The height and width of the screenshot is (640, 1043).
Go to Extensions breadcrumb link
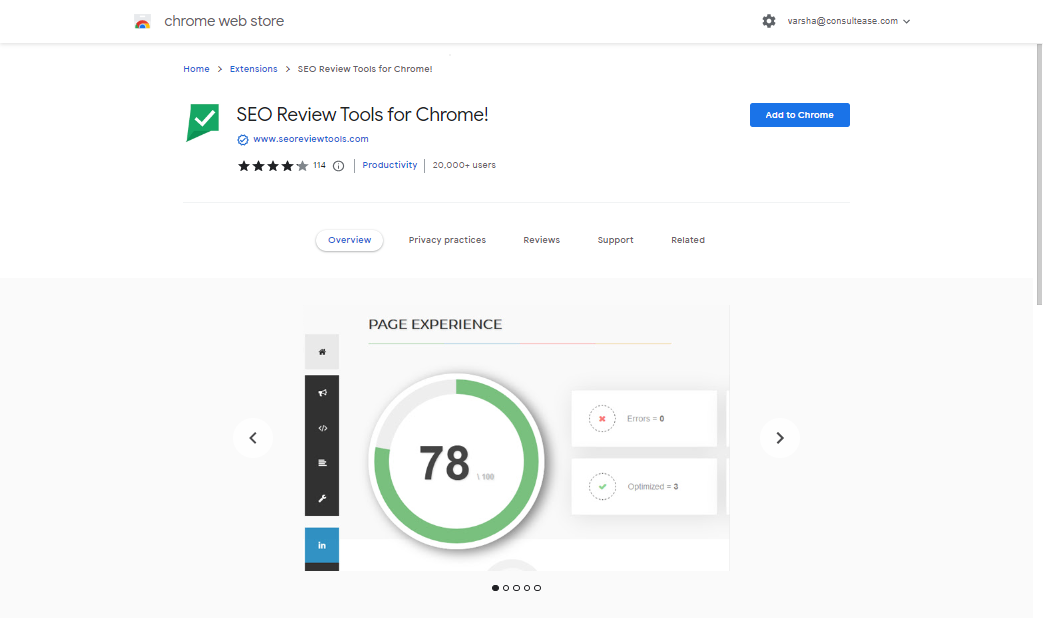pyautogui.click(x=253, y=69)
